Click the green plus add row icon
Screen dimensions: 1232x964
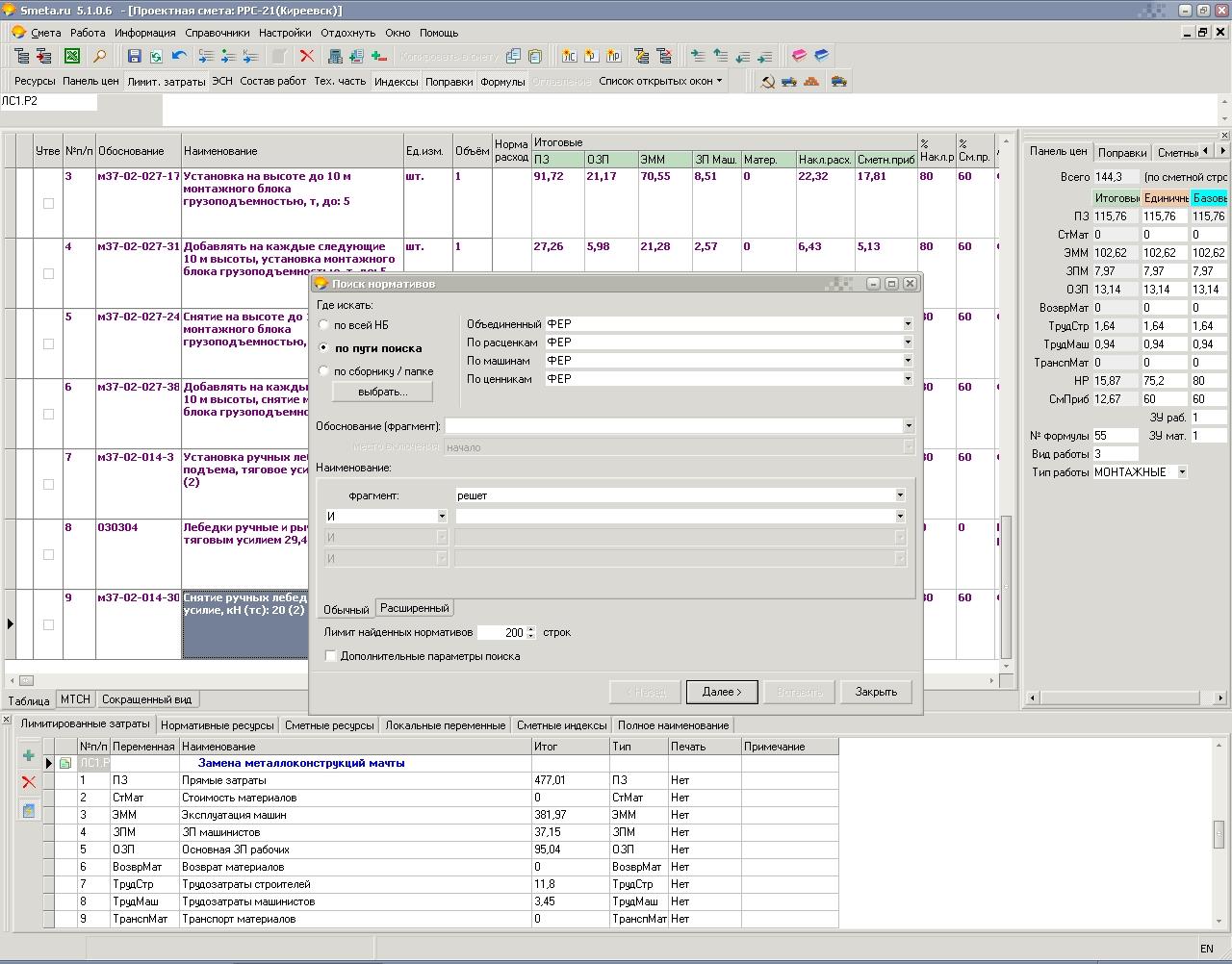29,756
